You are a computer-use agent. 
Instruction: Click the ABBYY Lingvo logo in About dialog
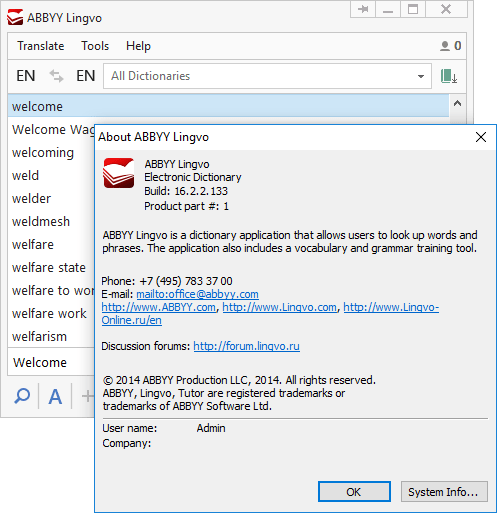(x=119, y=173)
